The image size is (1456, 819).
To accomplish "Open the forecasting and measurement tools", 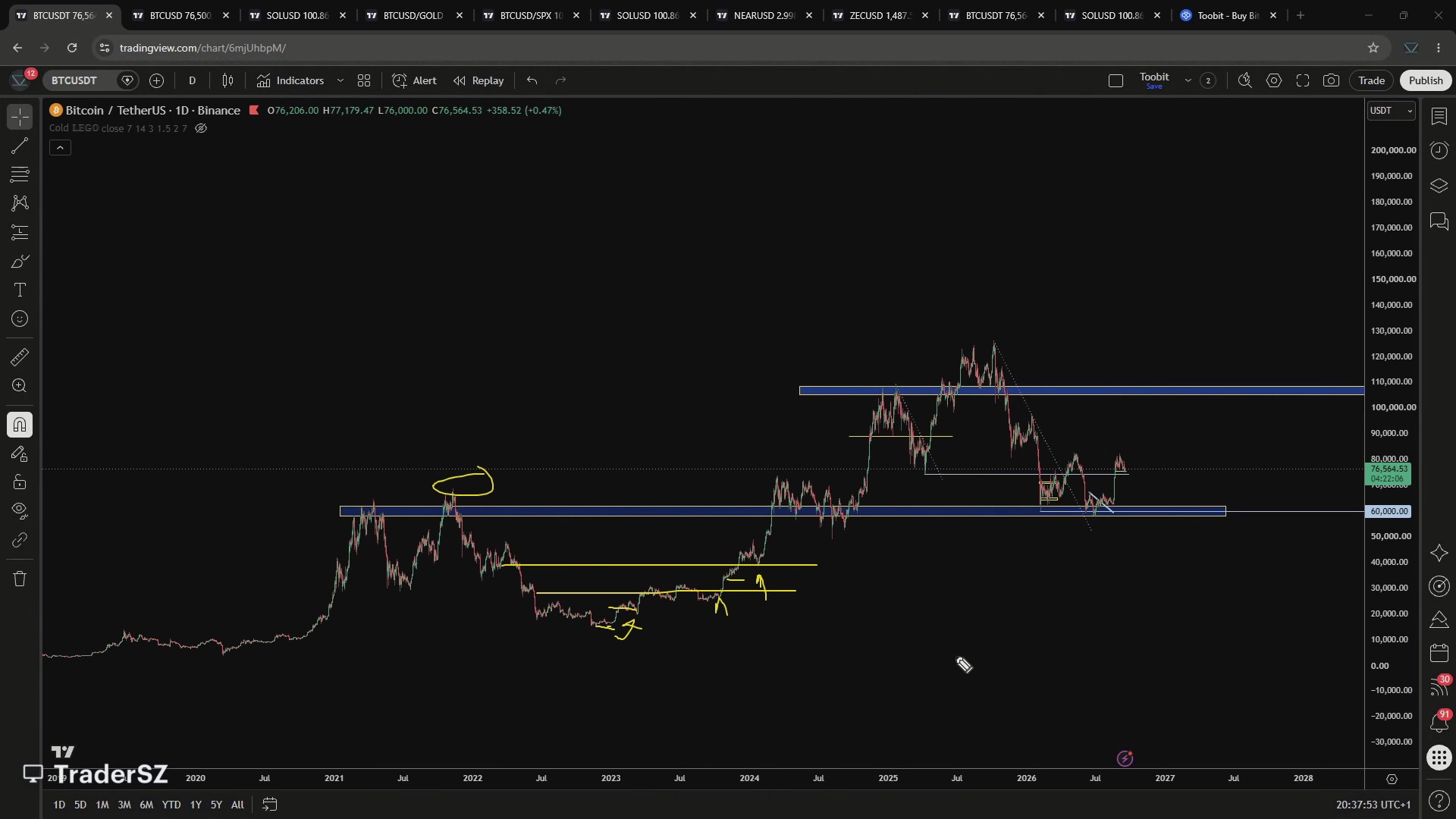I will [x=20, y=232].
